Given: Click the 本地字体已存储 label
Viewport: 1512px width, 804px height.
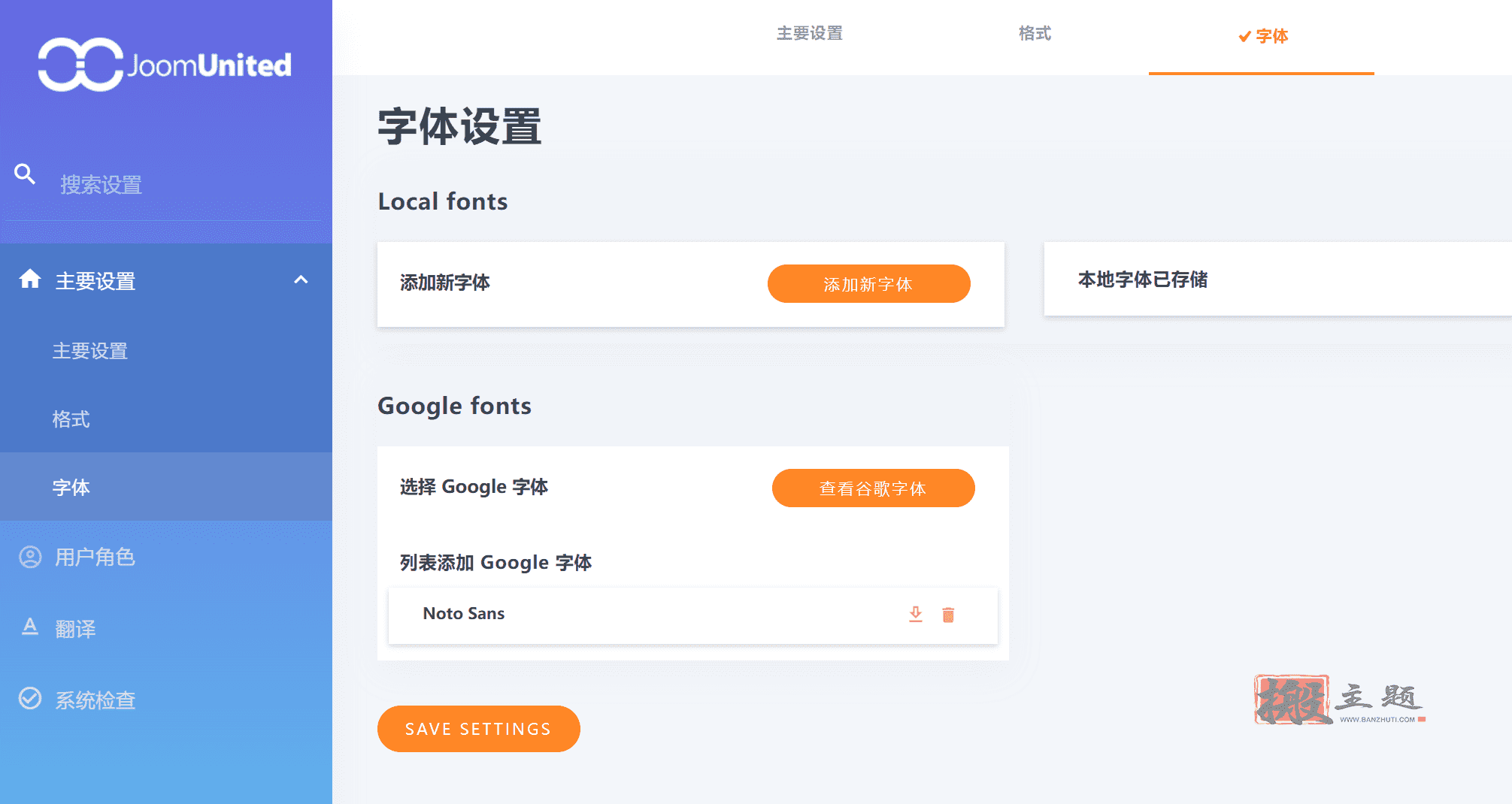Looking at the screenshot, I should coord(1143,280).
